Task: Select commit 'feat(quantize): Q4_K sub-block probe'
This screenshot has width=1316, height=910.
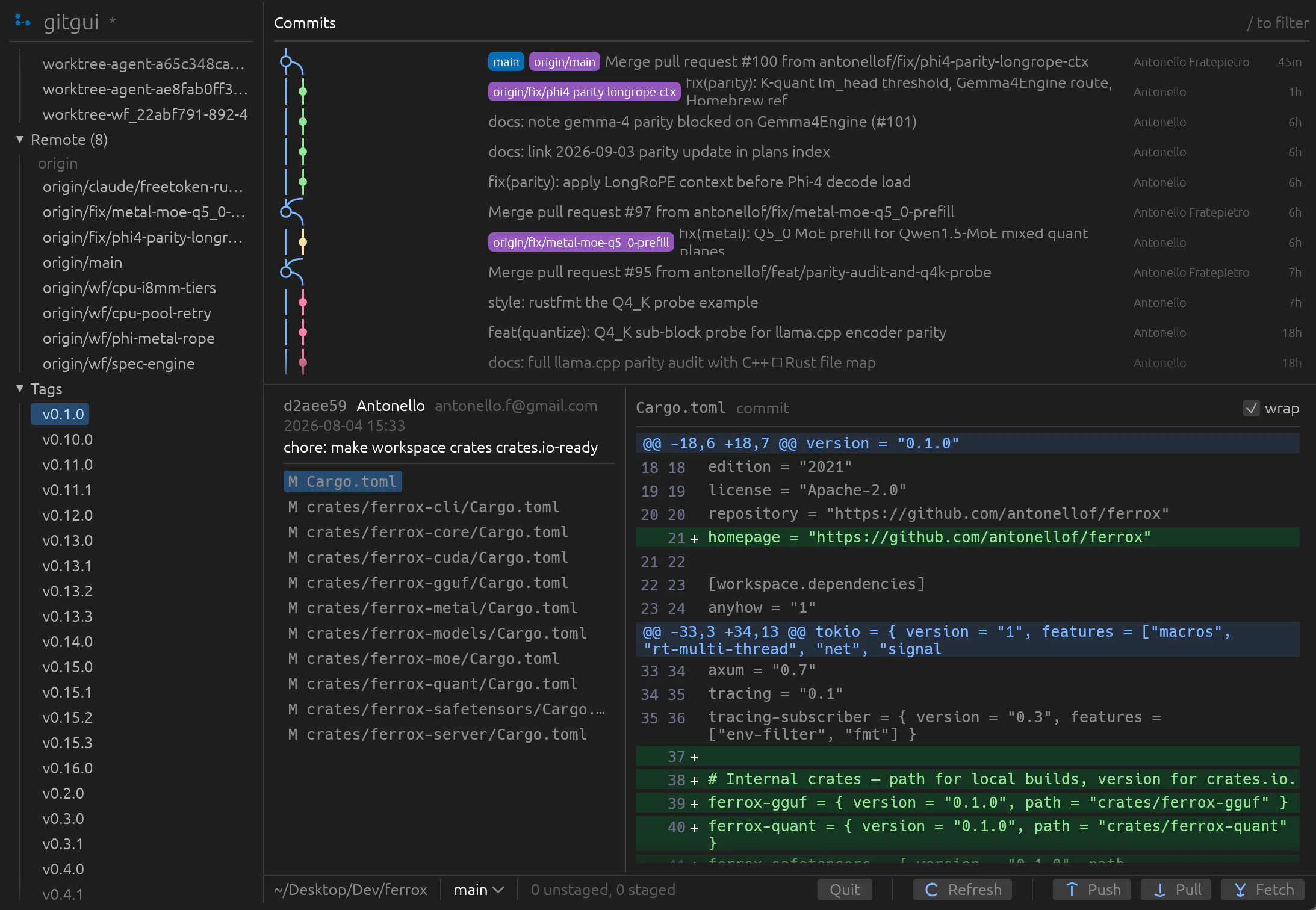Action: [717, 332]
